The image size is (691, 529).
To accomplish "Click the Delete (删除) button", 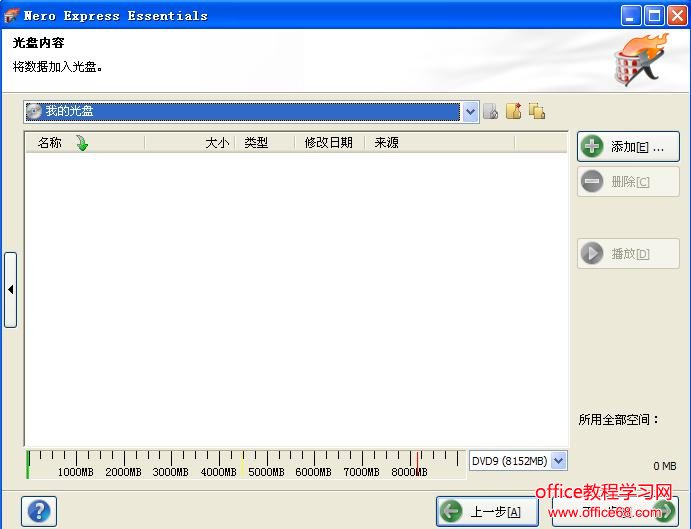I will tap(628, 181).
